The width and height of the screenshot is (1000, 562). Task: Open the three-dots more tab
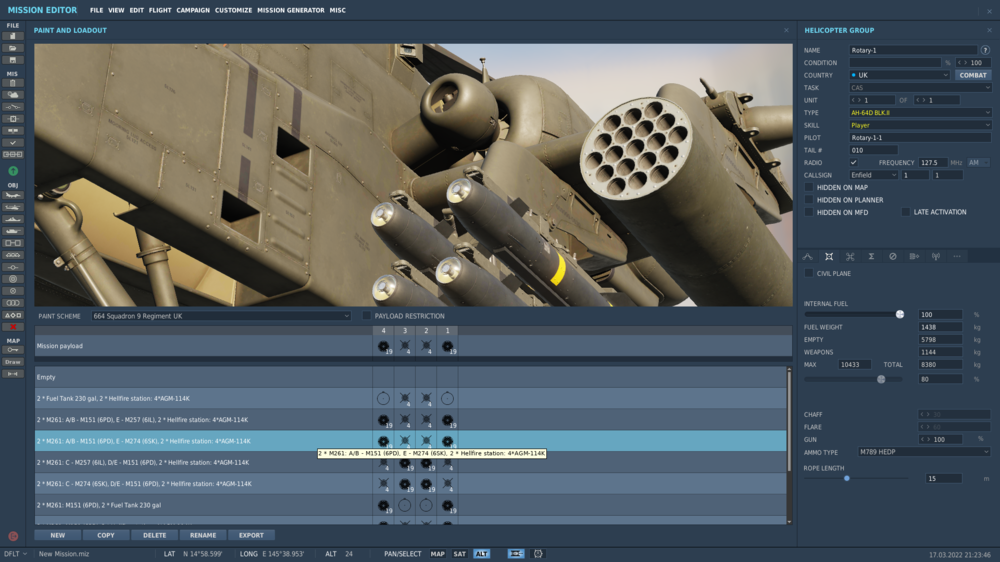957,256
